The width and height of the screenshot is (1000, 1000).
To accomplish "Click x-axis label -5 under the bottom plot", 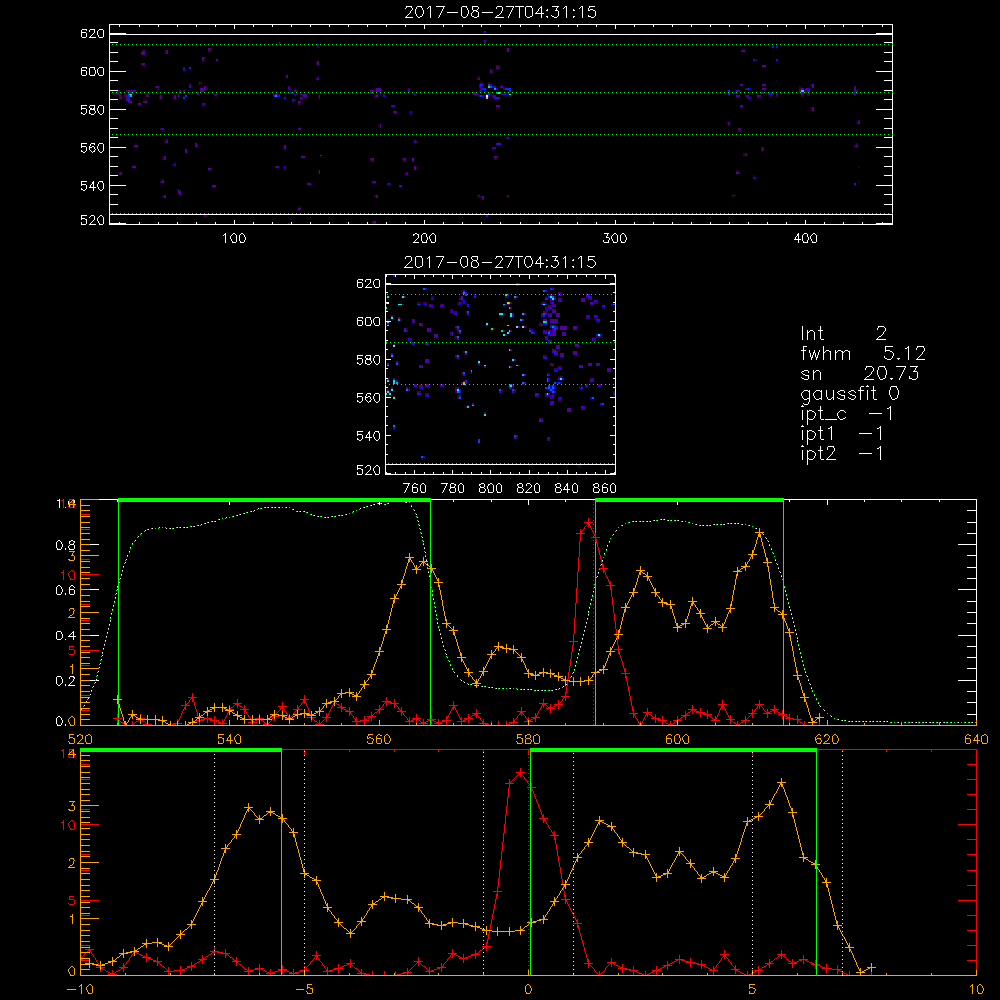I will click(x=304, y=989).
